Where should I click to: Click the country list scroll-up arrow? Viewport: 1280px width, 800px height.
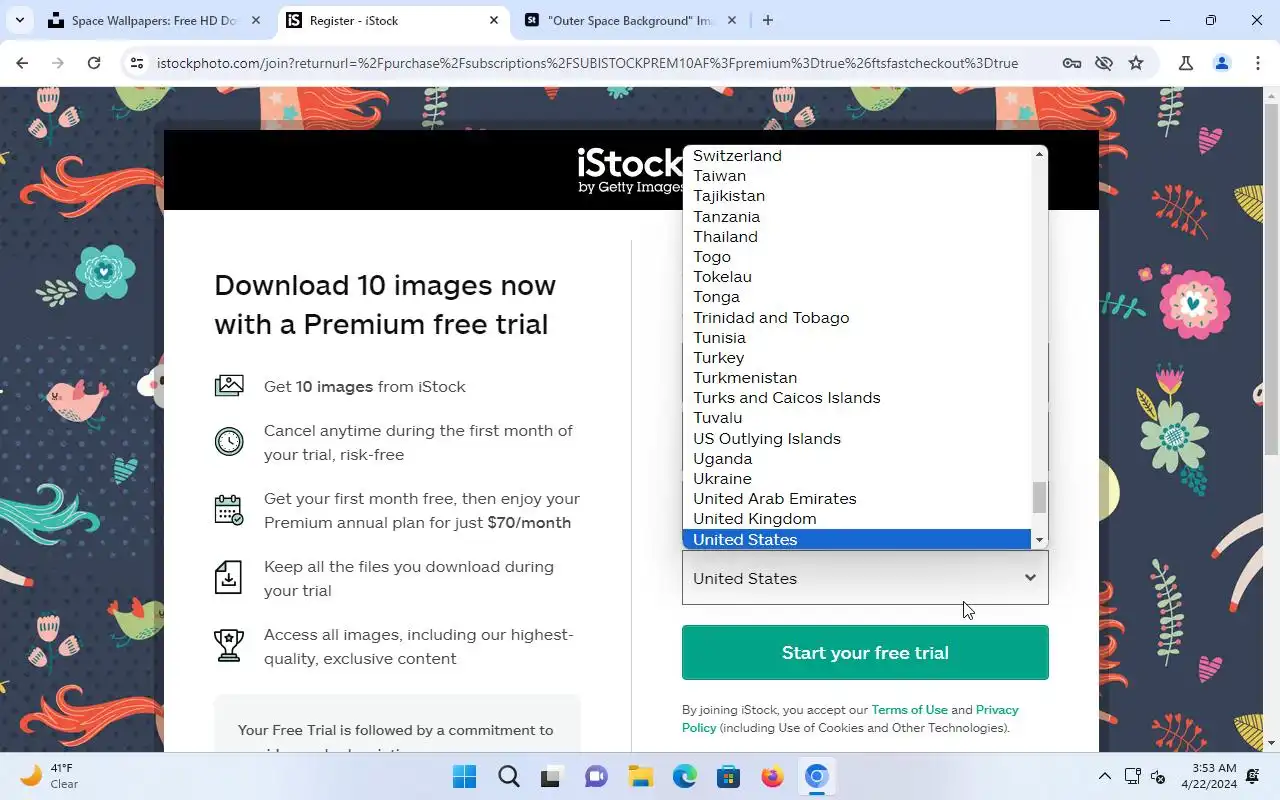(x=1040, y=154)
